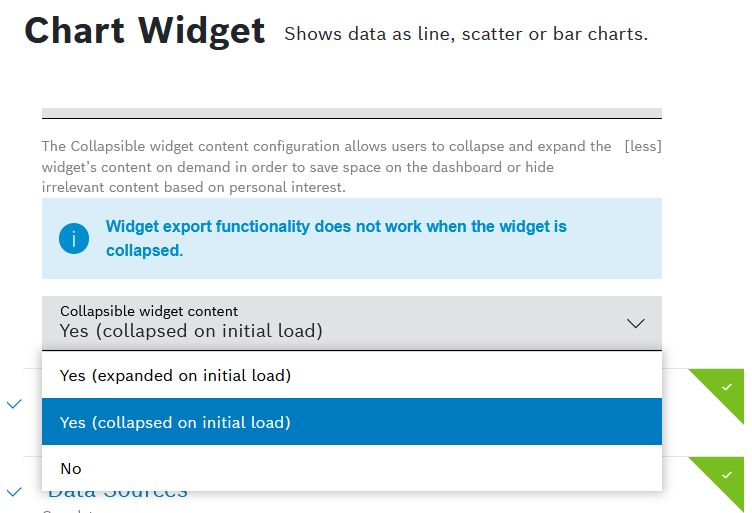Image resolution: width=752 pixels, height=513 pixels.
Task: Click the blue info circle icon
Action: click(x=74, y=239)
